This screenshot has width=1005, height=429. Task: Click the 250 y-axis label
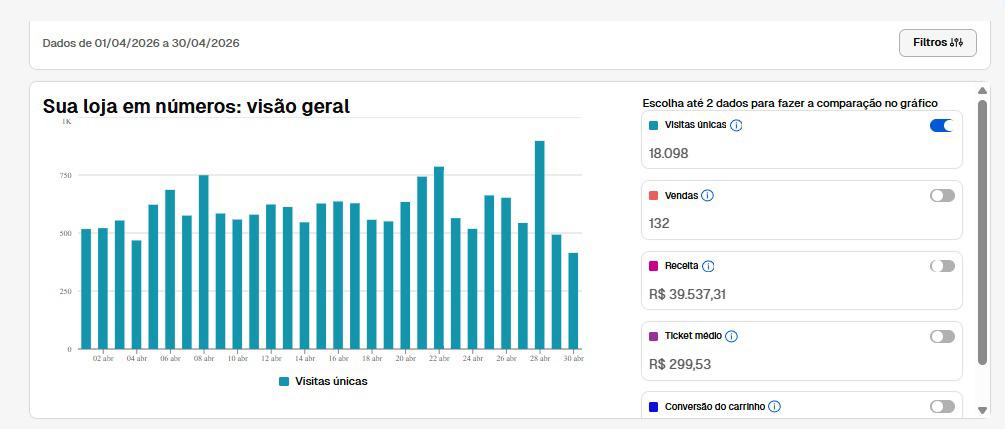66,291
